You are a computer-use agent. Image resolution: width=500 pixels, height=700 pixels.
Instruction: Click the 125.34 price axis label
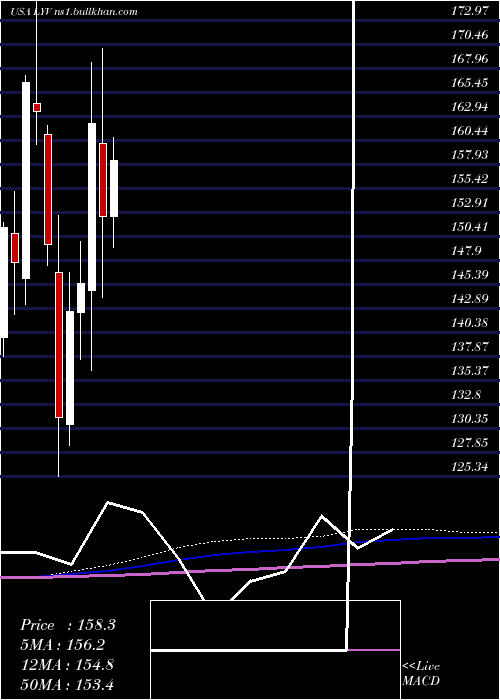[x=471, y=467]
